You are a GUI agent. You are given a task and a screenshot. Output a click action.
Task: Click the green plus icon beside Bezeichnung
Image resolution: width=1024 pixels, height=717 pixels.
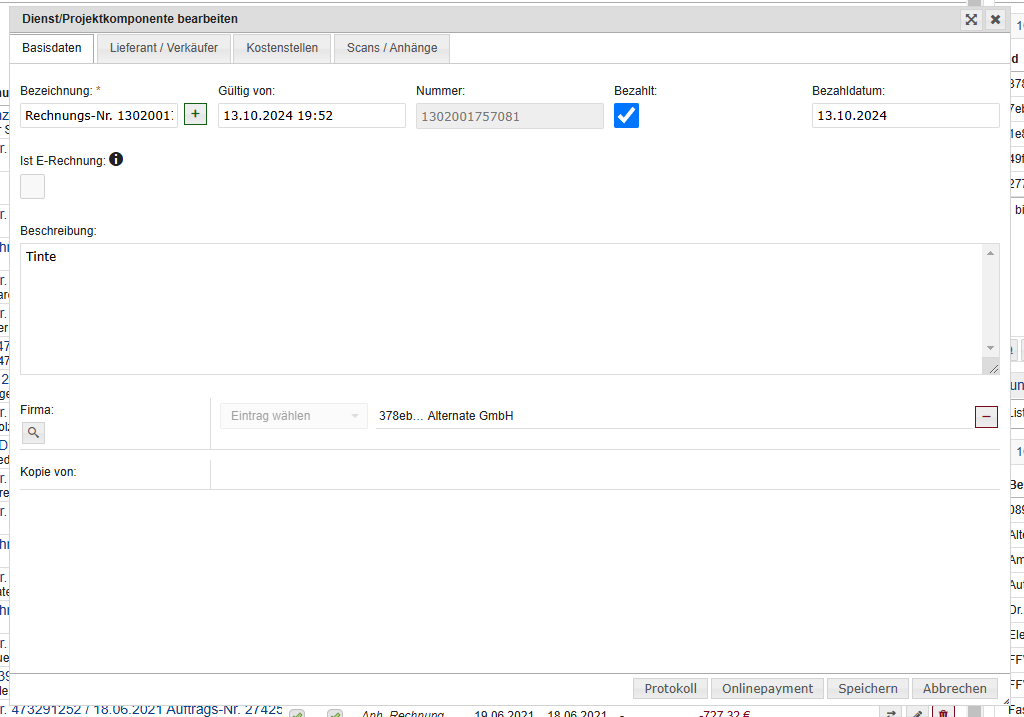pos(195,115)
